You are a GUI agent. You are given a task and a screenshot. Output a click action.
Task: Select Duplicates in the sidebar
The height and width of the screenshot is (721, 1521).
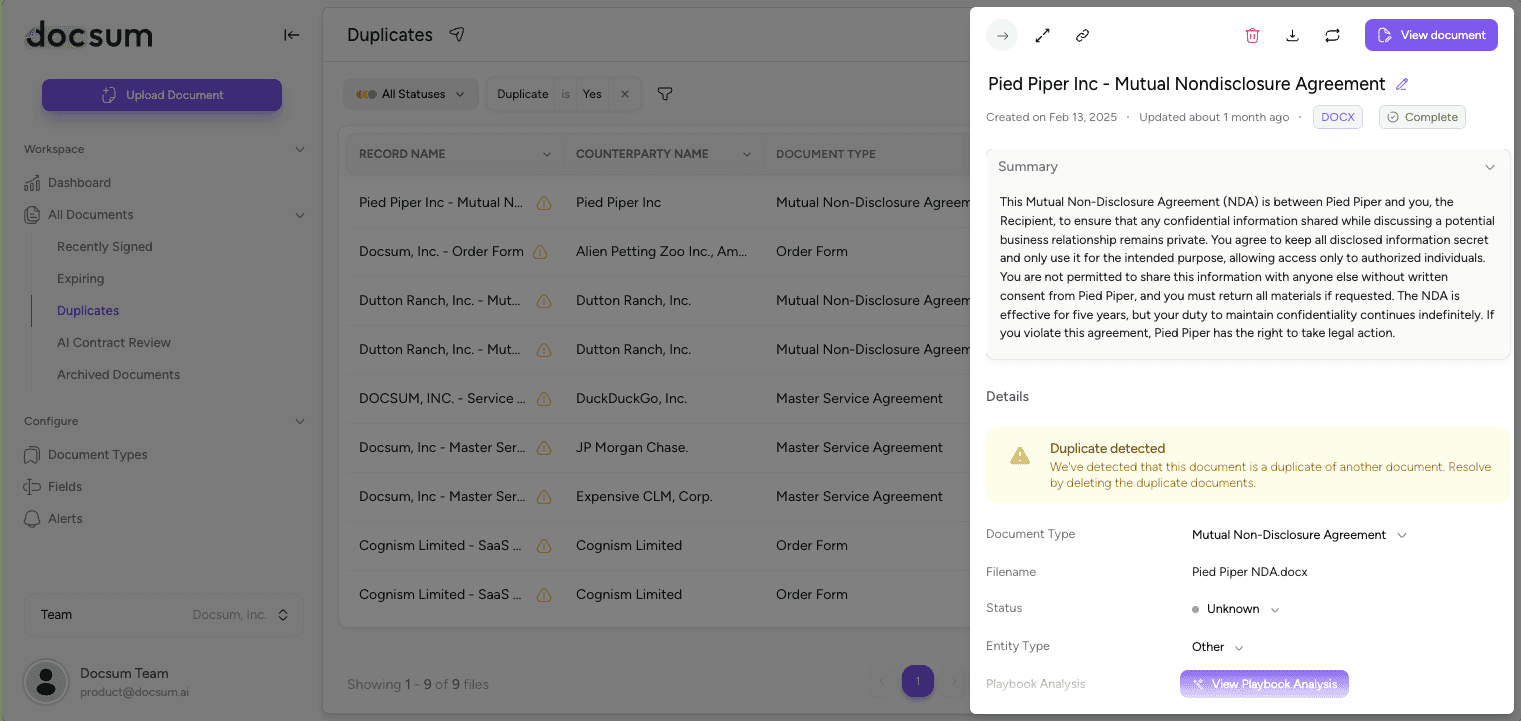[88, 311]
